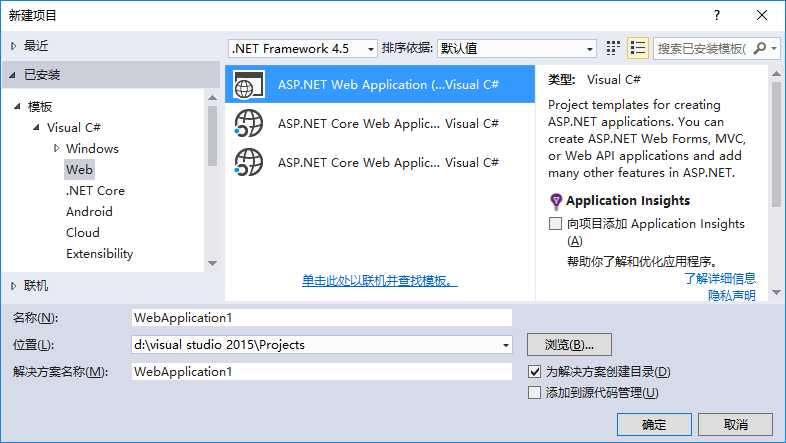Switch to small icons view
786x443 pixels.
(x=613, y=48)
